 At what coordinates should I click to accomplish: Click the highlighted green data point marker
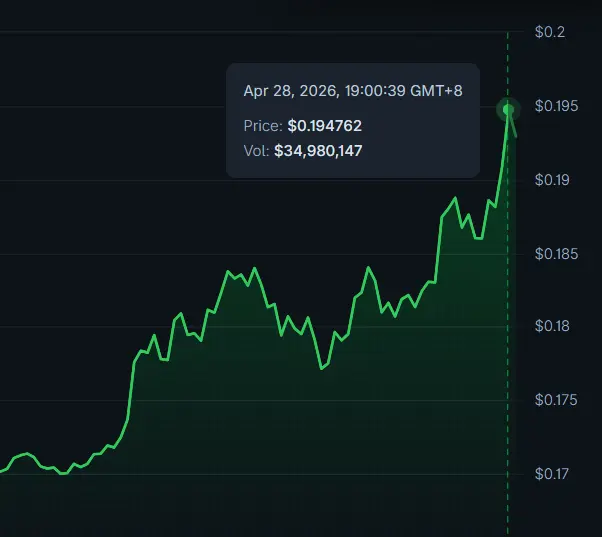pos(508,109)
